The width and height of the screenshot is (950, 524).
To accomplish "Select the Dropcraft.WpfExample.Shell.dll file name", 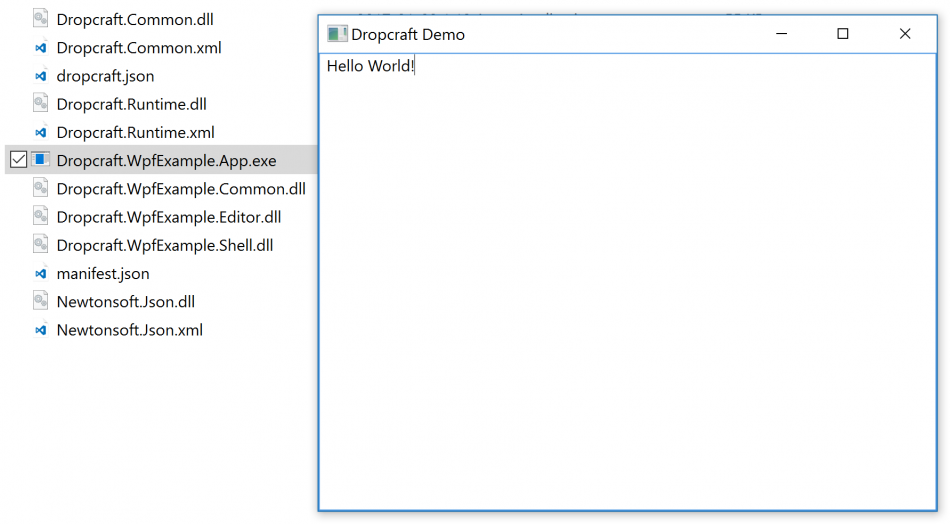I will coord(165,245).
